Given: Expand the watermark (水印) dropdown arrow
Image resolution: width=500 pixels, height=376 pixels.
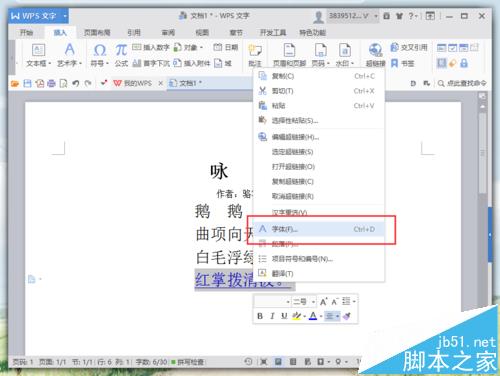Looking at the screenshot, I should click(353, 63).
